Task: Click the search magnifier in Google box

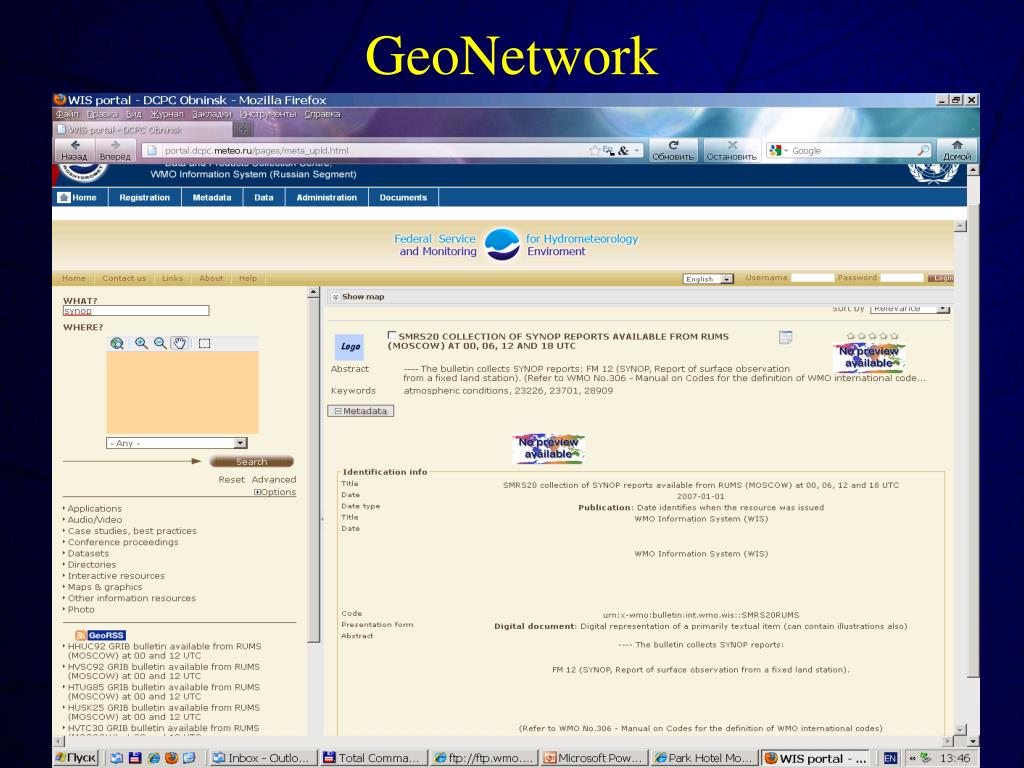Action: click(923, 150)
